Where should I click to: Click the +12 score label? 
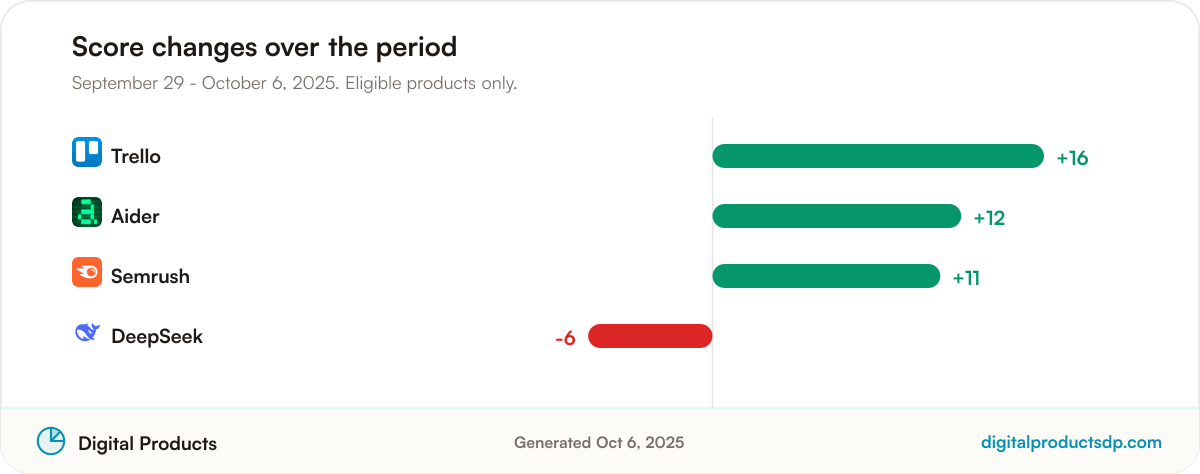(989, 218)
